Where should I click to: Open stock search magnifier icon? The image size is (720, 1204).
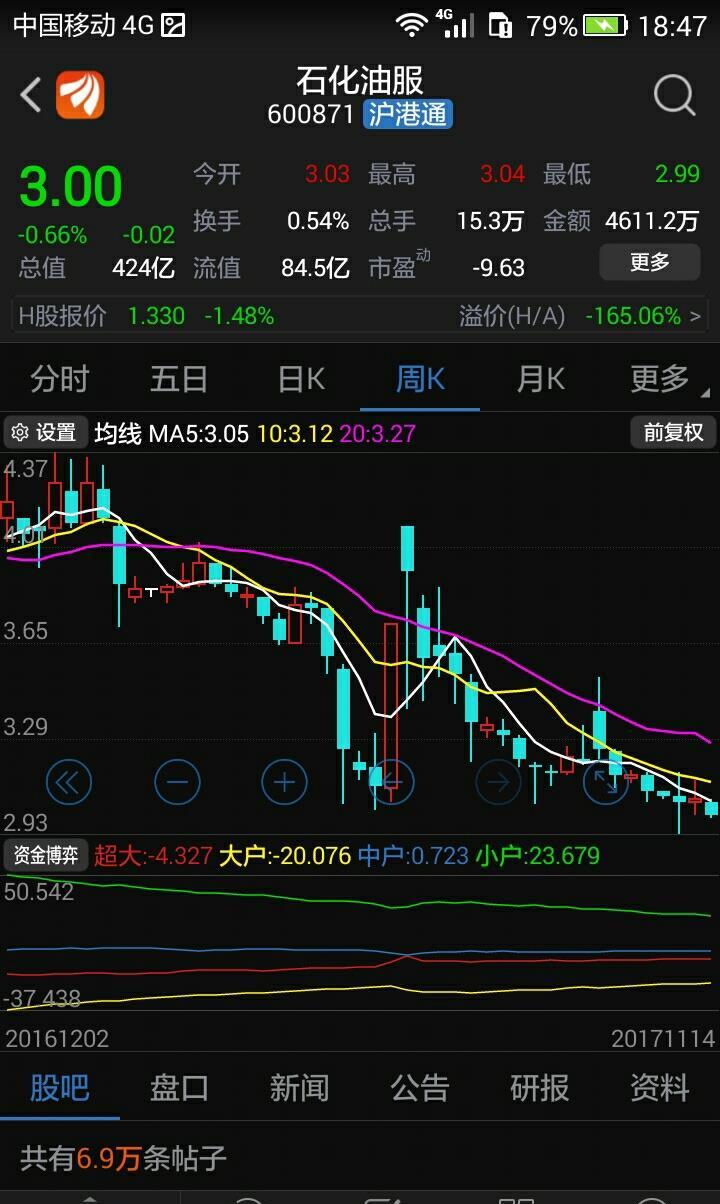(x=674, y=96)
